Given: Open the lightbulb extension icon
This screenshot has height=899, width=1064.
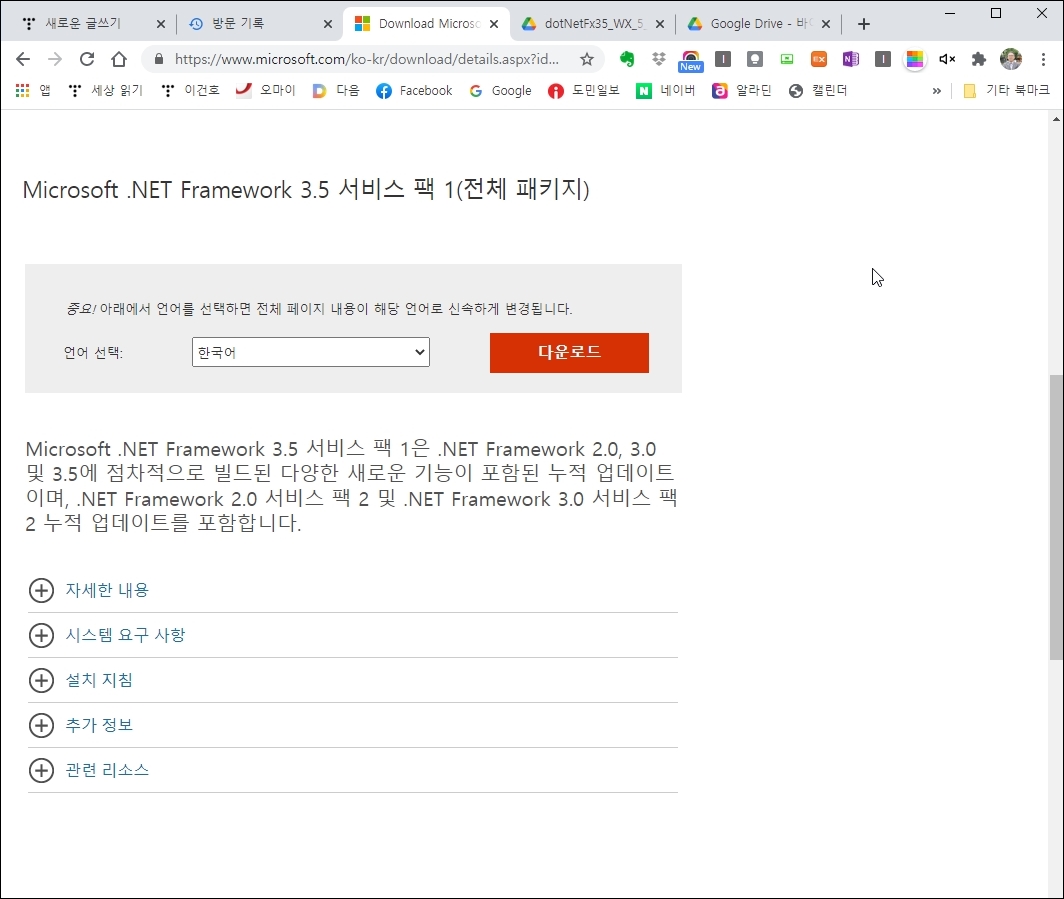Looking at the screenshot, I should pyautogui.click(x=755, y=59).
